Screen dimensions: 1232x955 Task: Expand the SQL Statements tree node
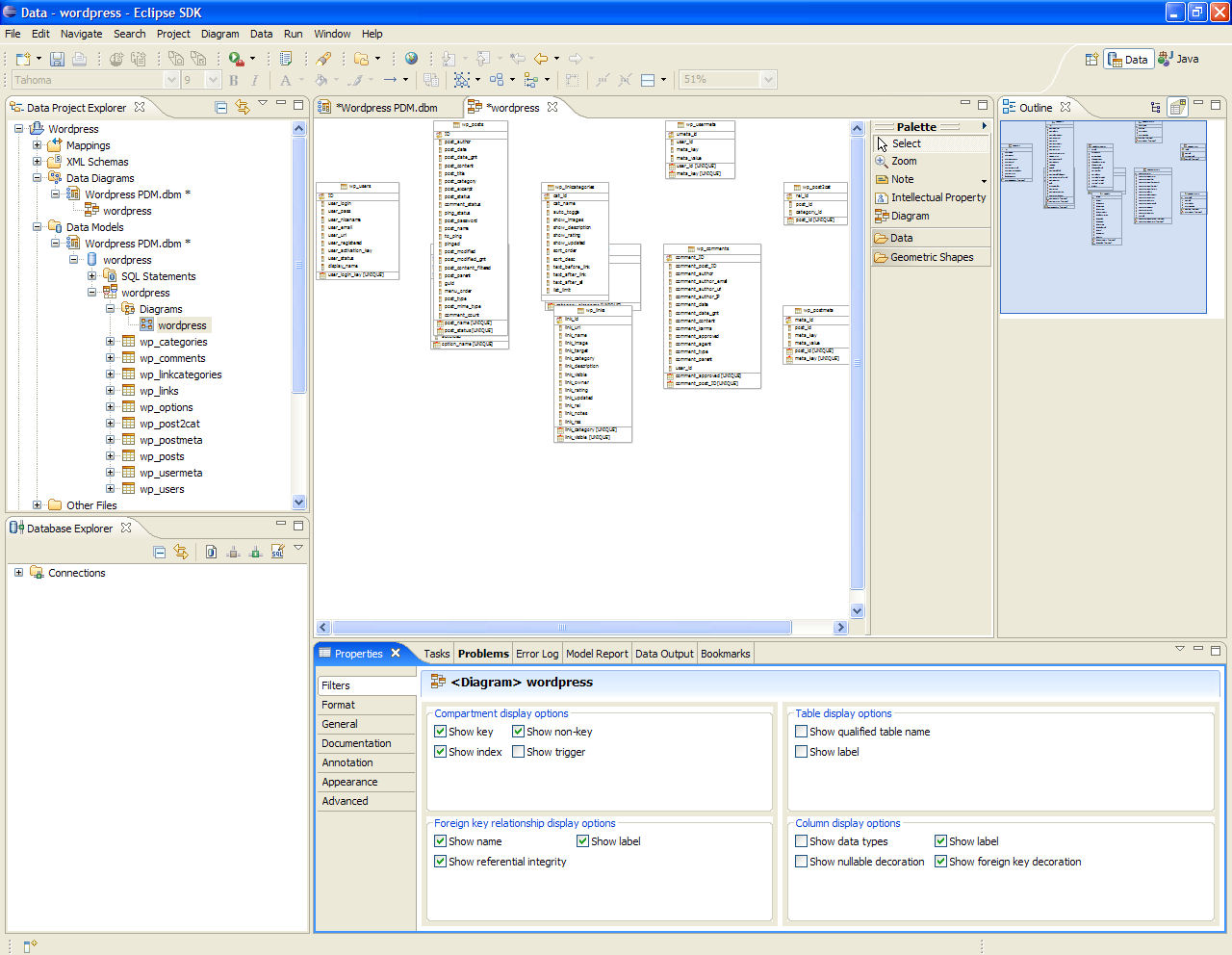pyautogui.click(x=91, y=276)
